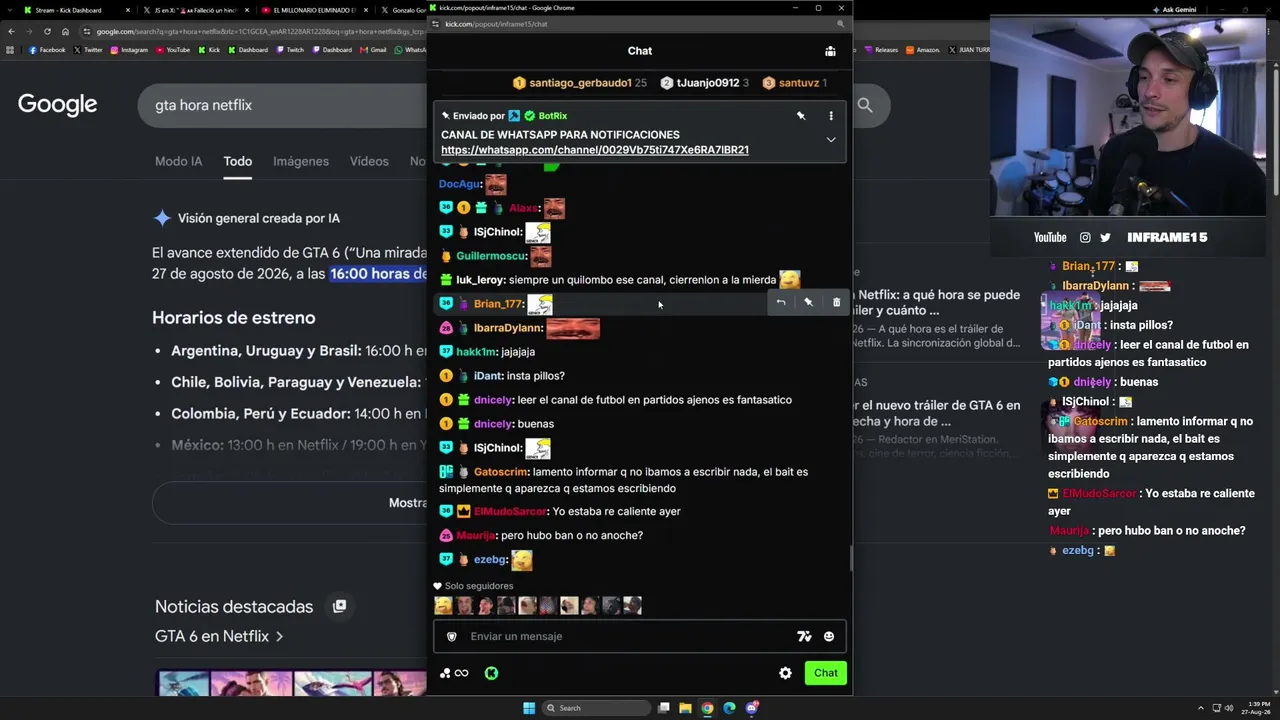Open Facebook bookmark in bookmarks bar
The image size is (1280, 720).
[x=47, y=50]
